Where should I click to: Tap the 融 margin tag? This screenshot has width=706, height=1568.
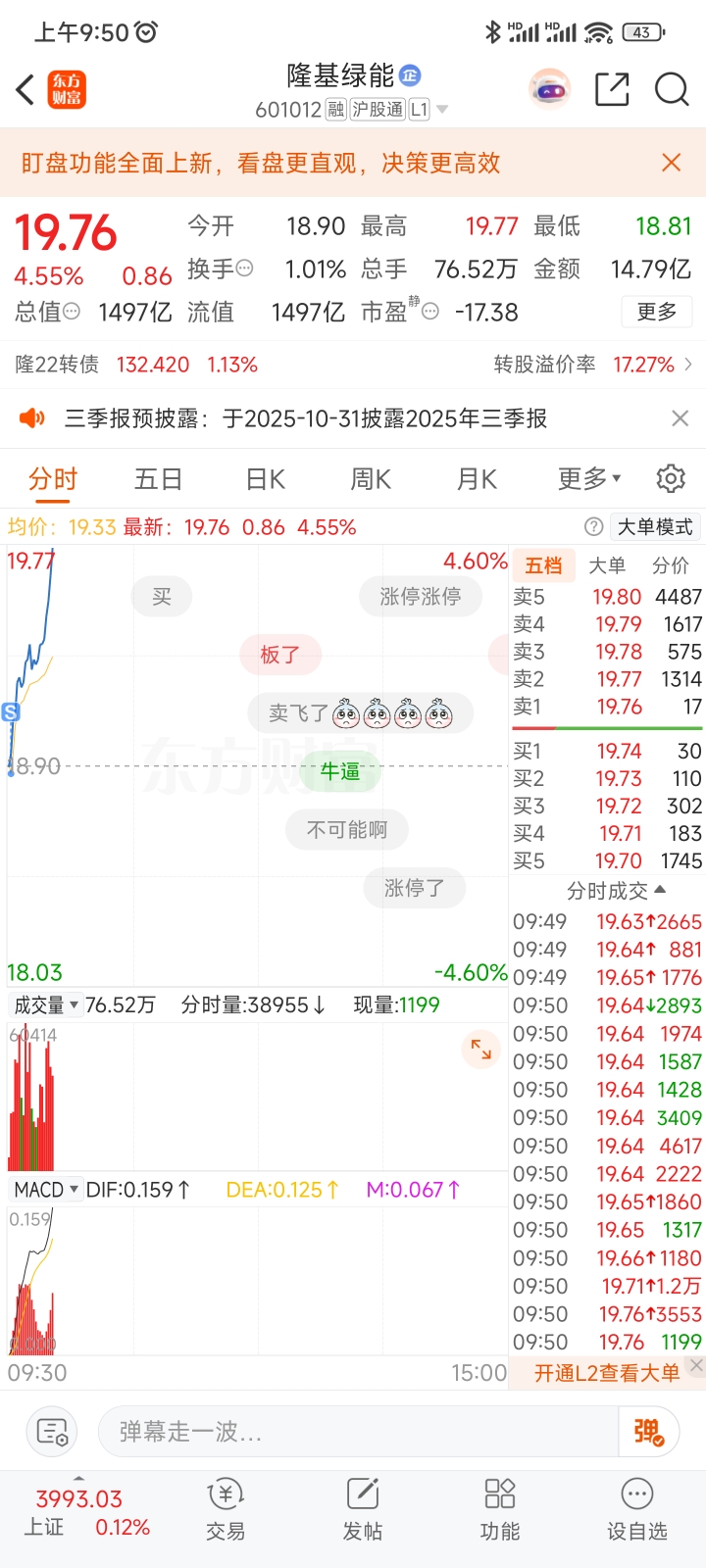click(x=335, y=110)
